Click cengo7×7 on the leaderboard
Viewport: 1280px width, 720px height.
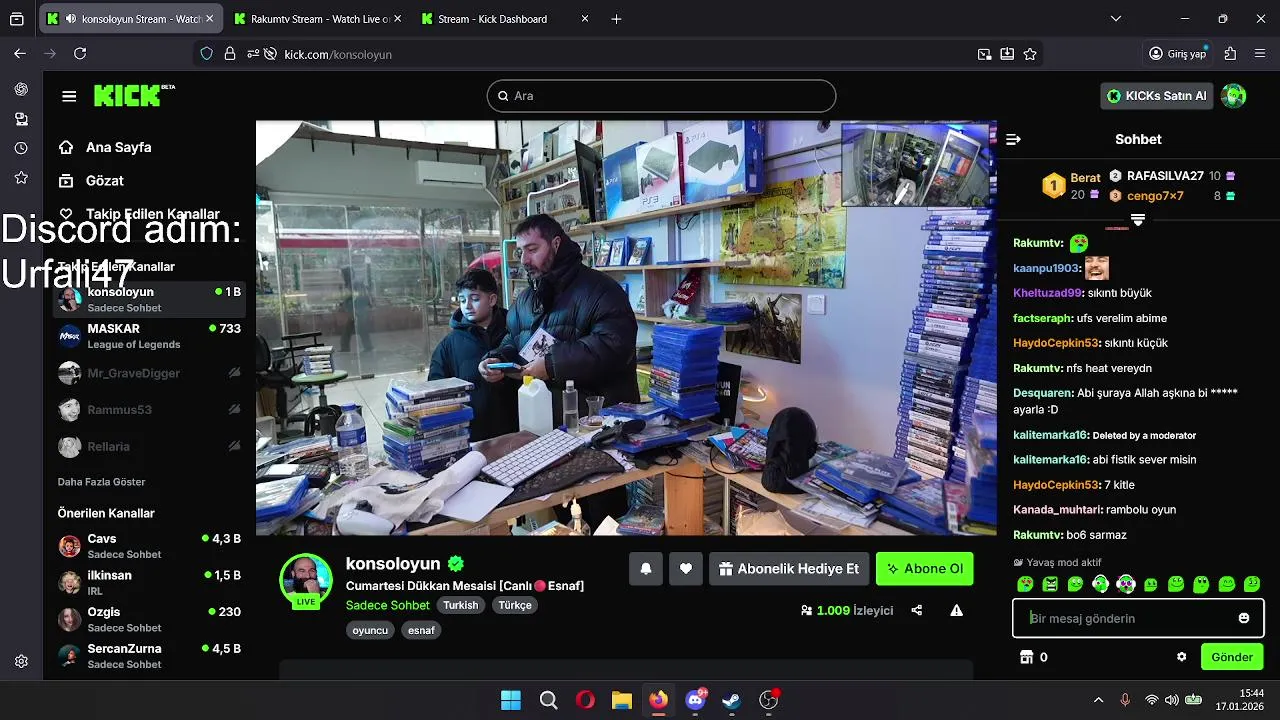1155,196
